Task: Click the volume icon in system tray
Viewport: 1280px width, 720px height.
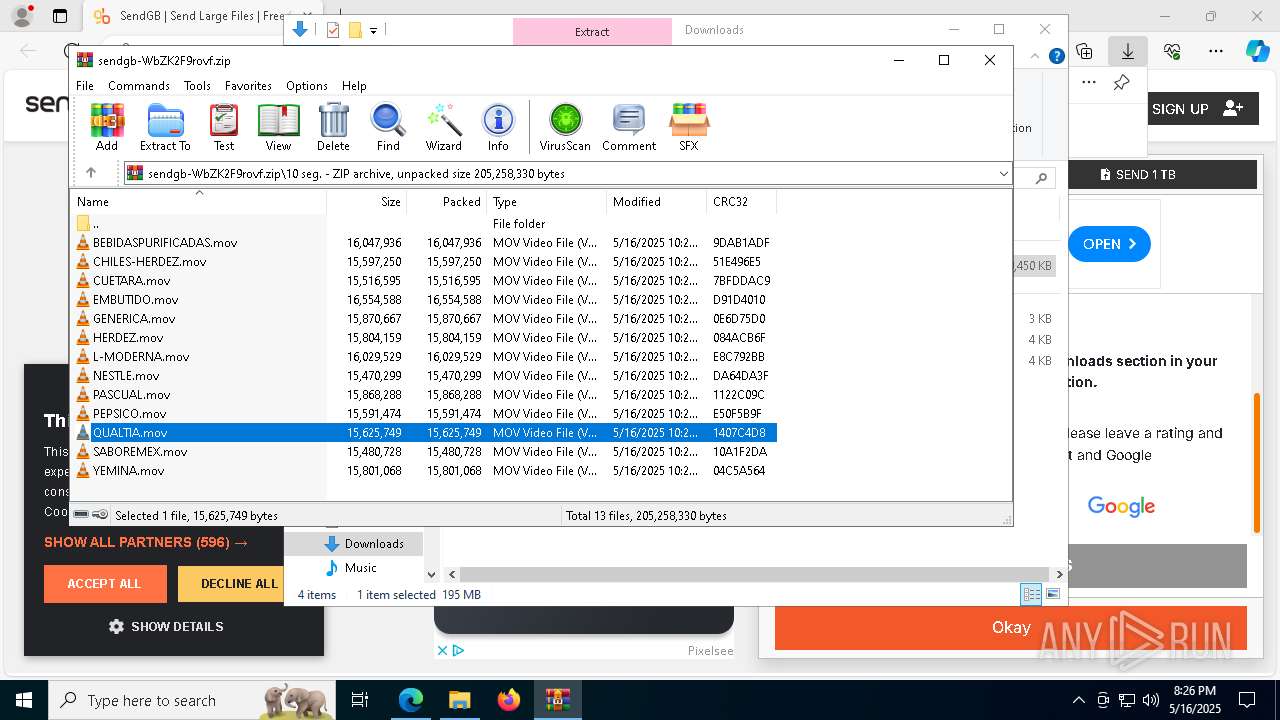Action: click(x=1150, y=700)
